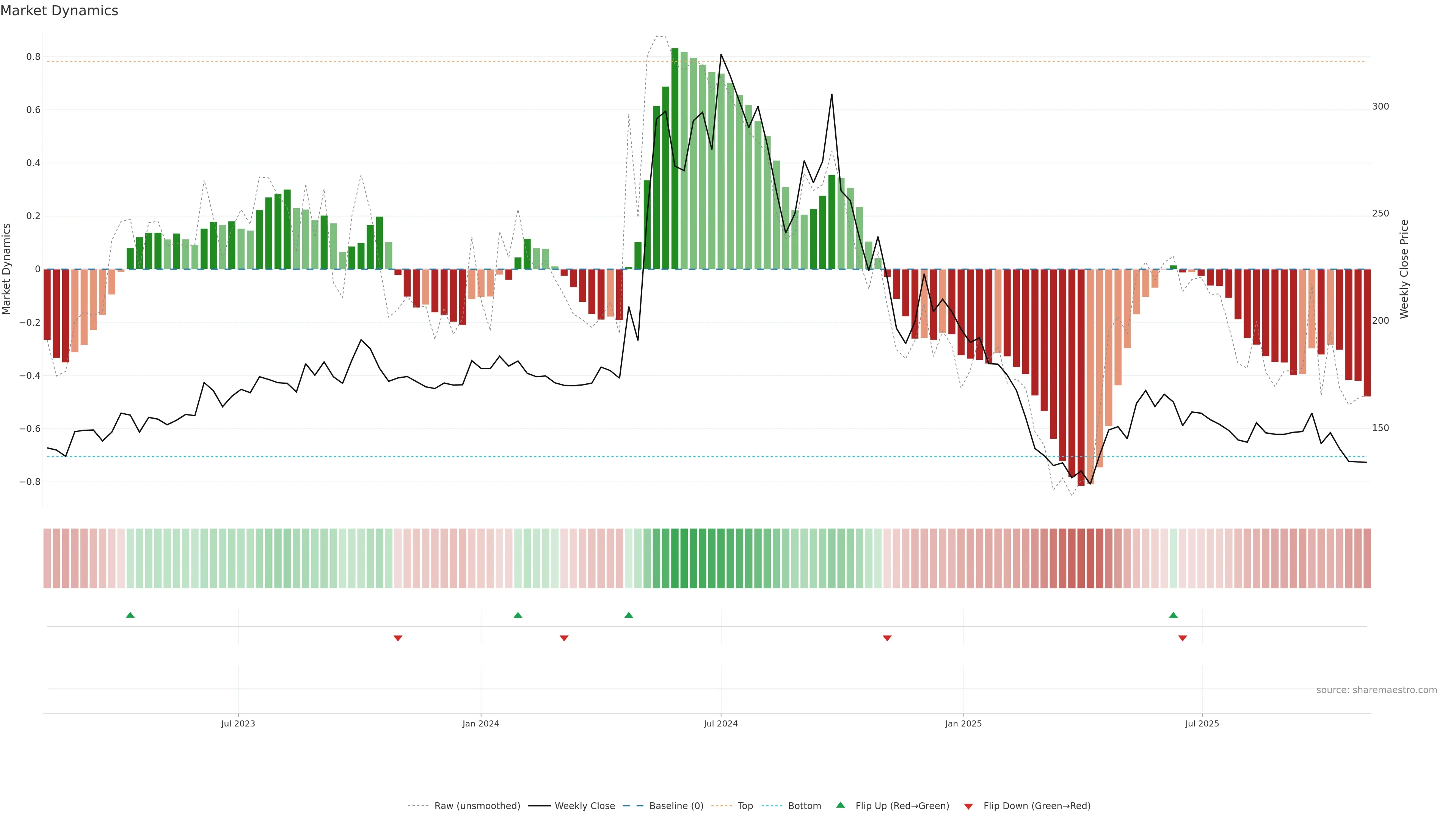Click the flip-down triangle before Jan 2025
1456x819 pixels.
[887, 638]
